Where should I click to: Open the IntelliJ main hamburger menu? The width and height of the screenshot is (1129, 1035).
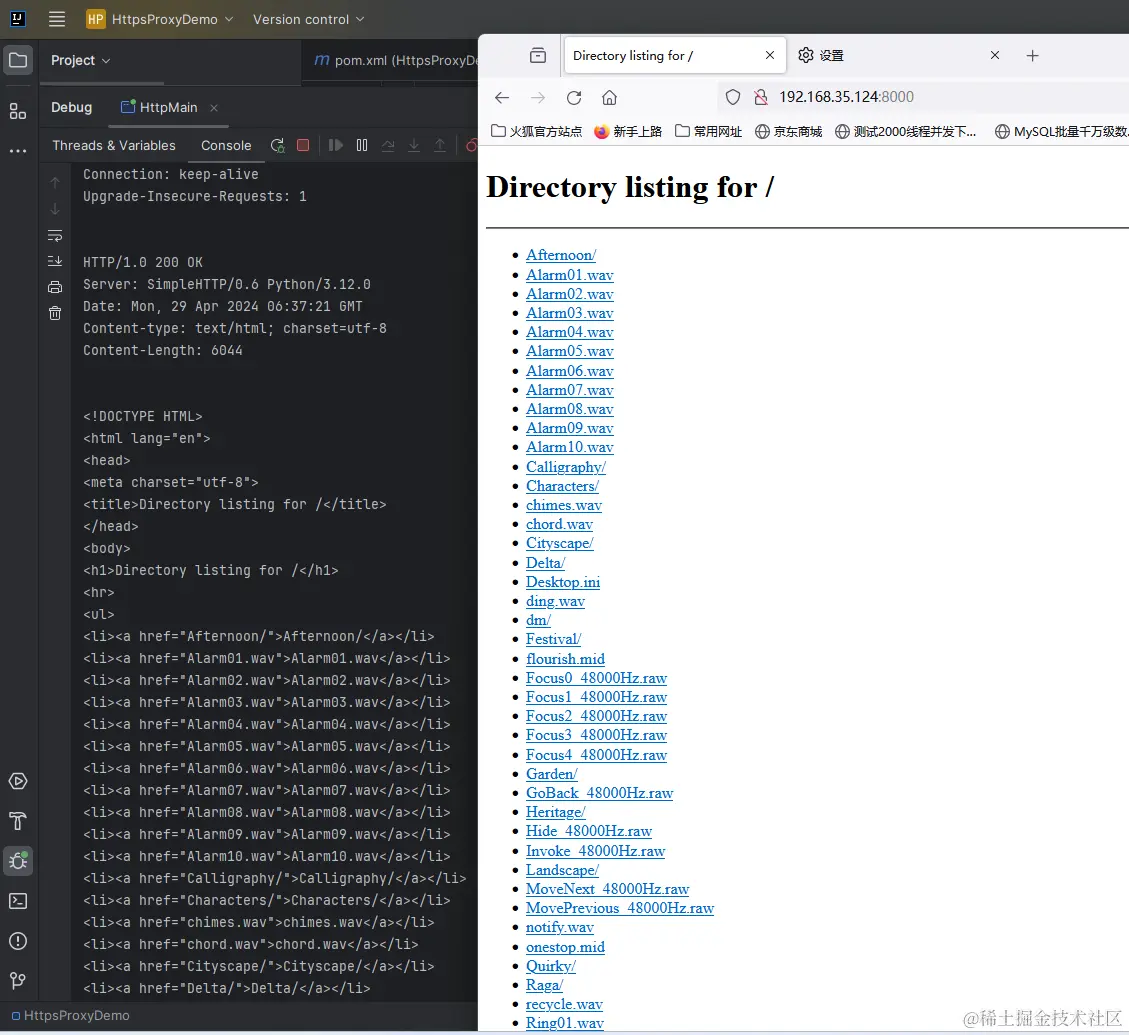[57, 19]
